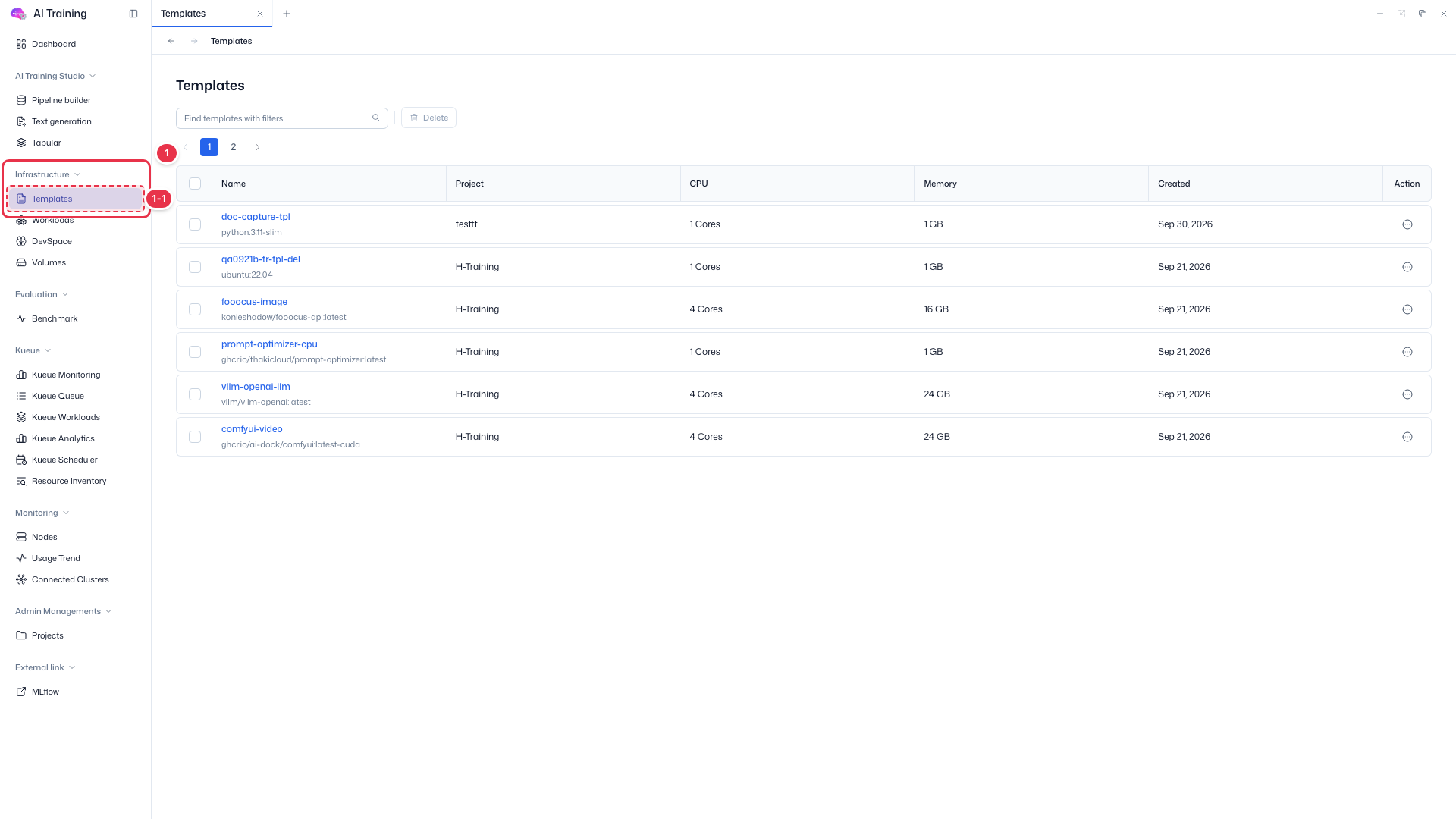This screenshot has height=819, width=1456.
Task: Open the action menu for comfyui-video
Action: pyautogui.click(x=1407, y=437)
